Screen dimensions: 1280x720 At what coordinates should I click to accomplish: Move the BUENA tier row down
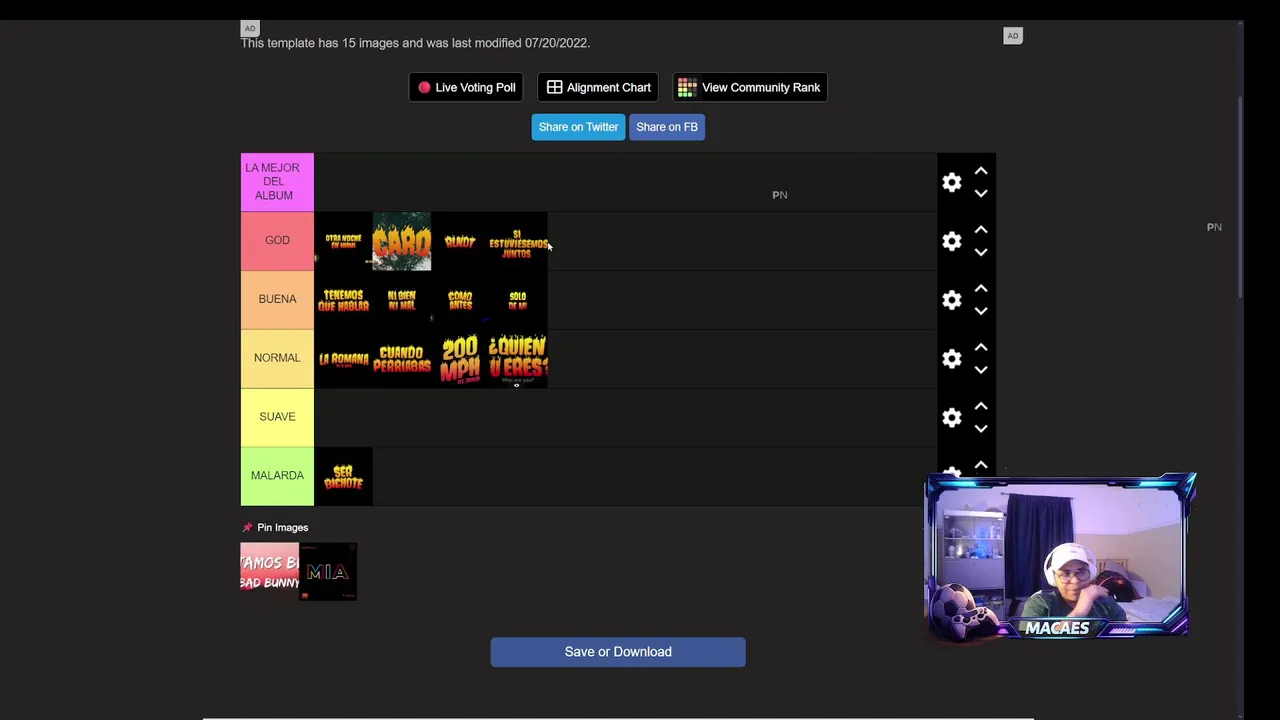(x=981, y=311)
